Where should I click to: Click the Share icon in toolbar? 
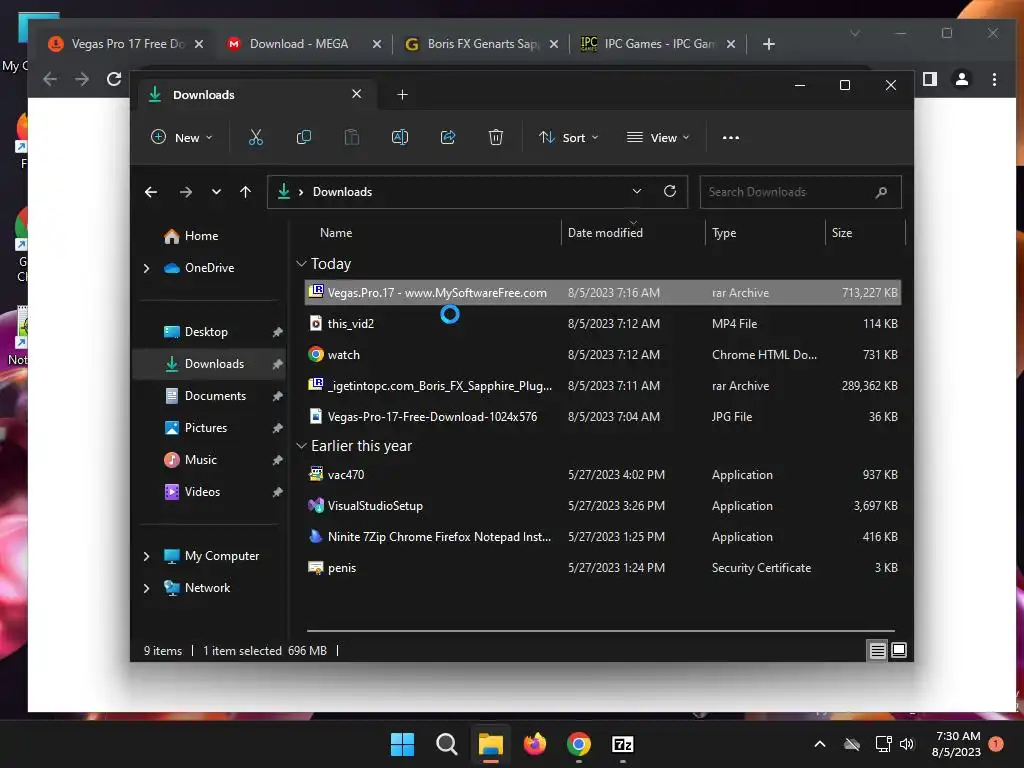[448, 137]
